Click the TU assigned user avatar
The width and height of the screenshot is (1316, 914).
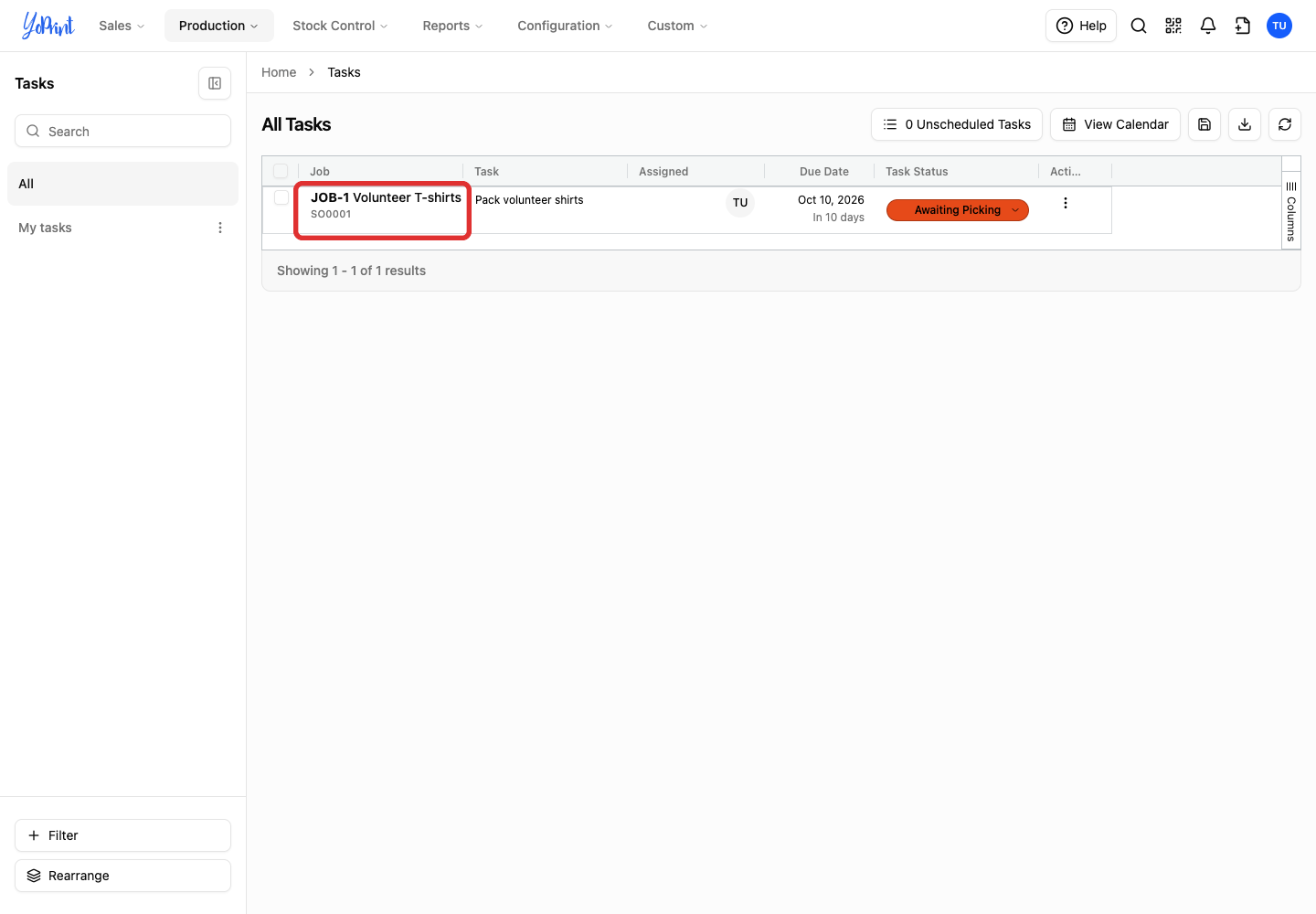[x=740, y=203]
